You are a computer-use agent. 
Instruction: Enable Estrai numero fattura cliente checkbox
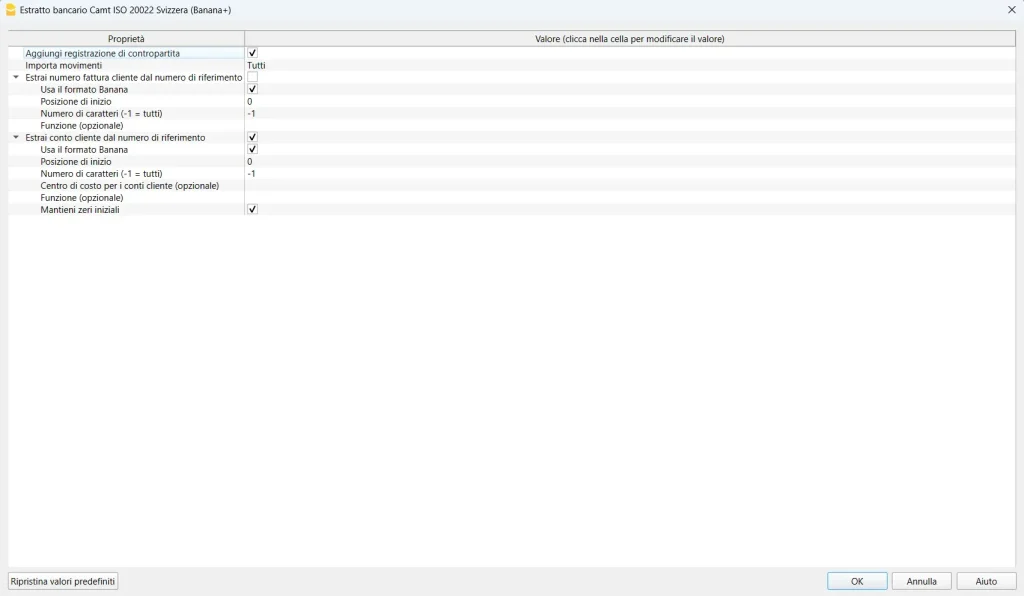click(x=252, y=77)
